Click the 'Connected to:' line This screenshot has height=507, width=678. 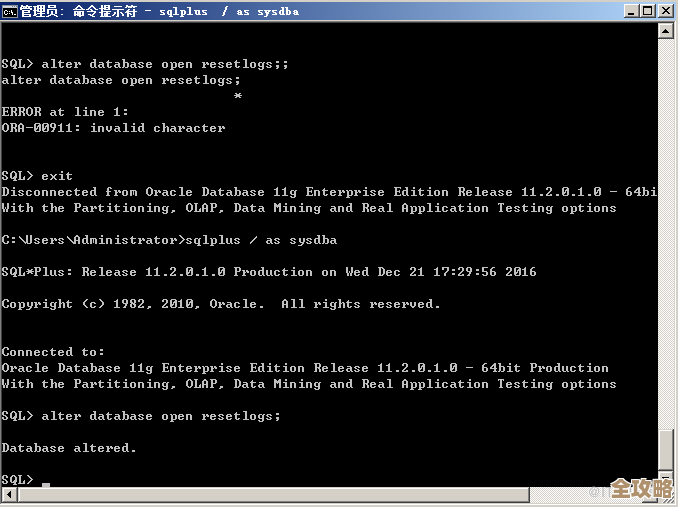53,352
